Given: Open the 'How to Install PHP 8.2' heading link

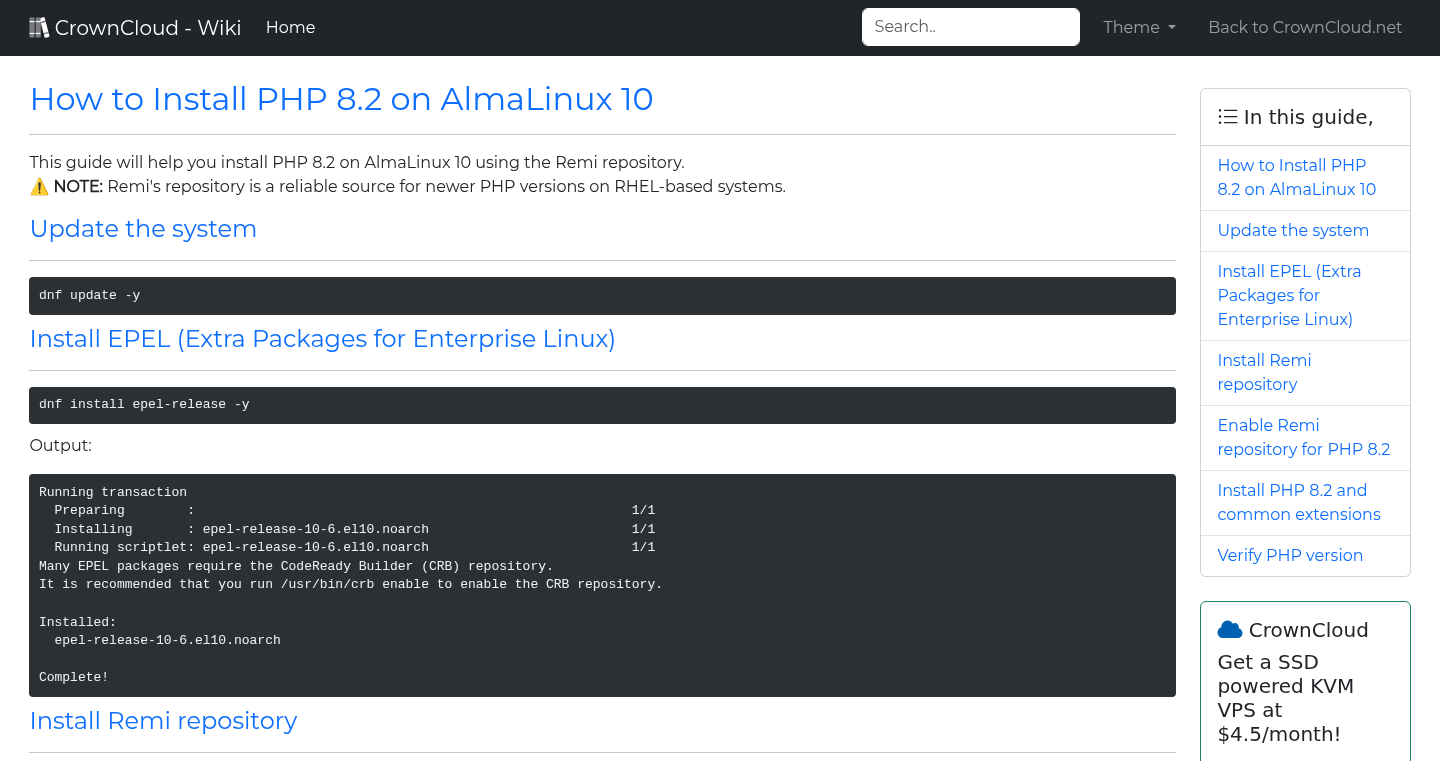Looking at the screenshot, I should 341,99.
